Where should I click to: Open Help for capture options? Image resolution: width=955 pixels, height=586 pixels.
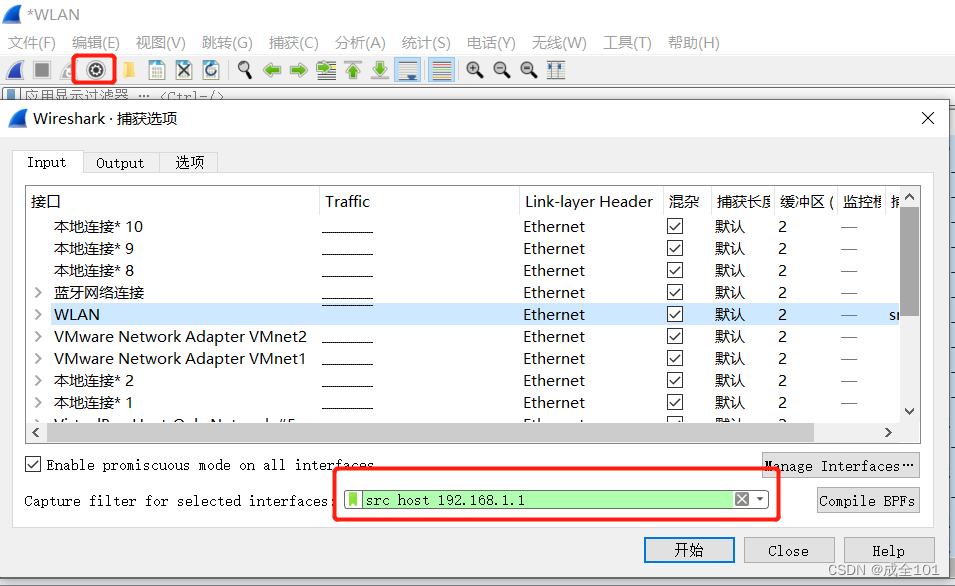(889, 551)
